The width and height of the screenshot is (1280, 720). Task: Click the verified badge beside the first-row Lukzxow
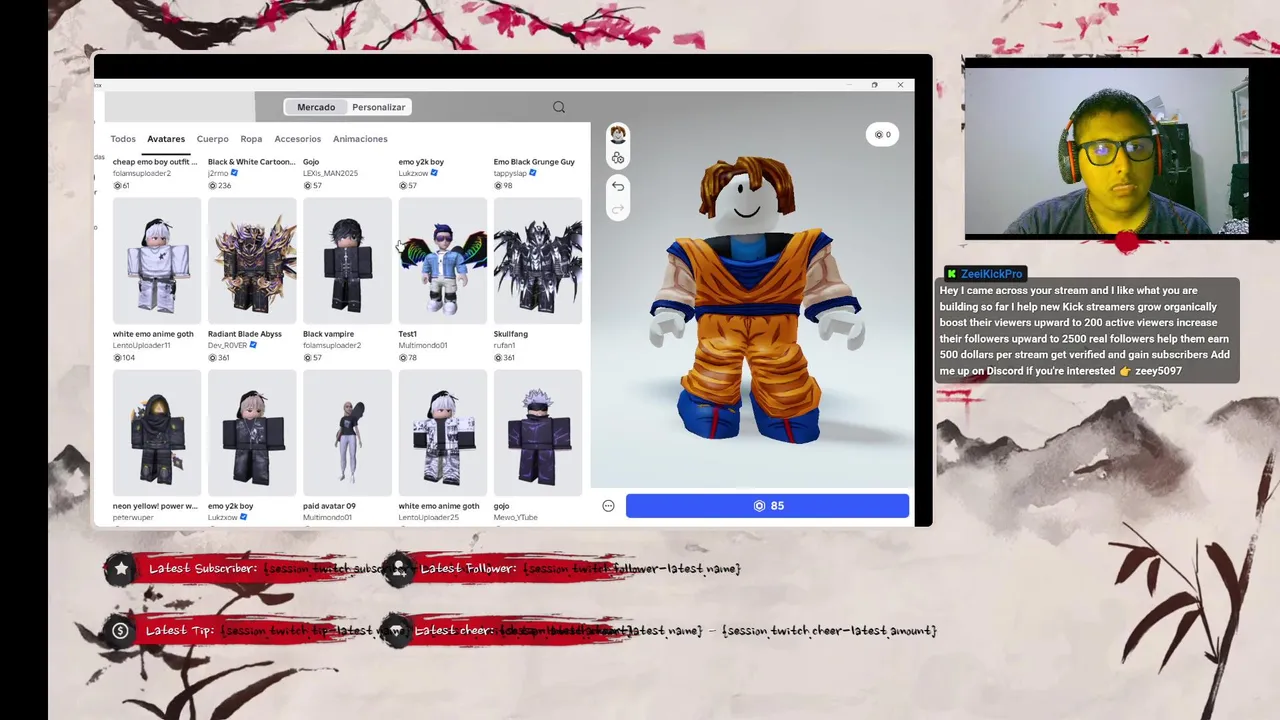point(434,173)
